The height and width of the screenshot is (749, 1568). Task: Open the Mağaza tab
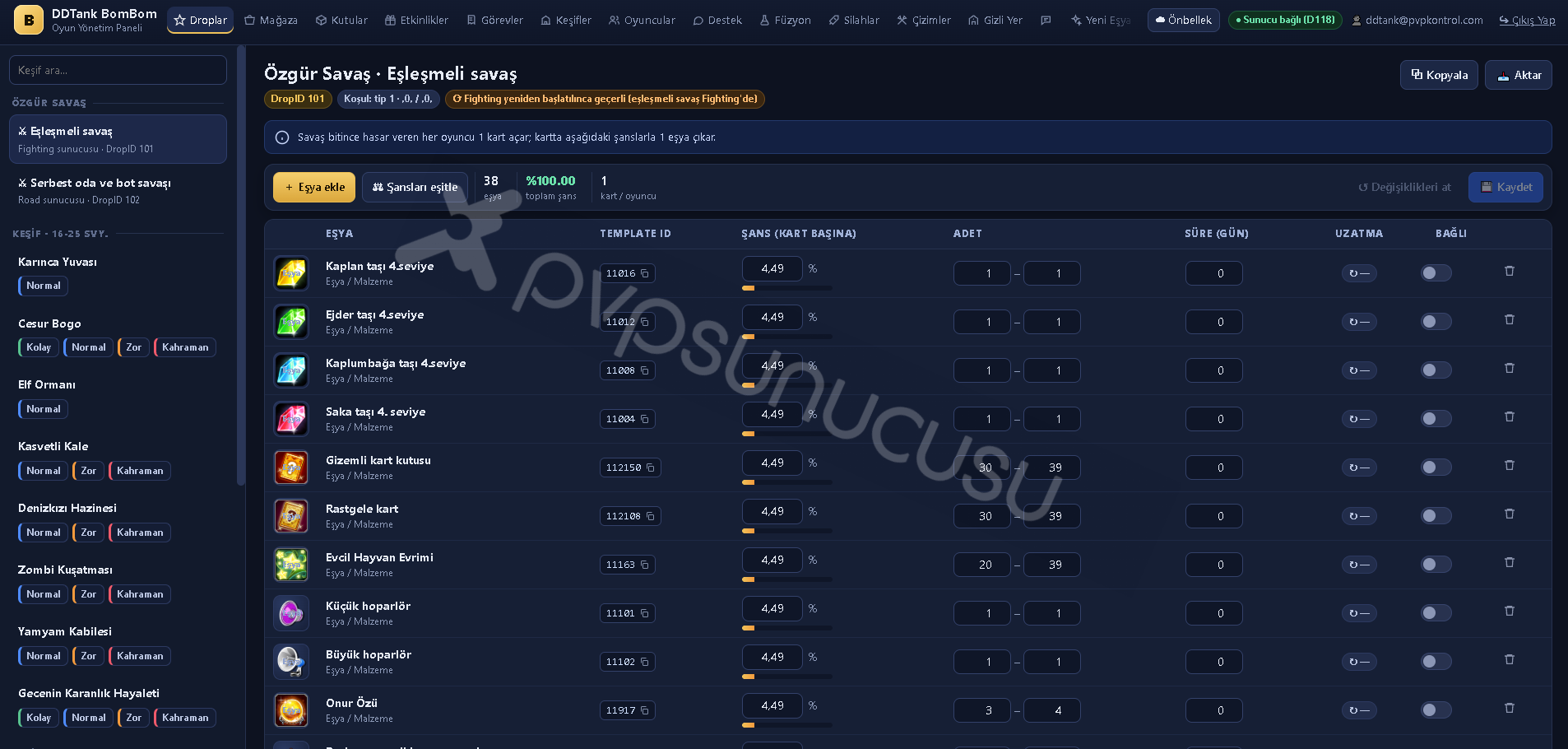[271, 20]
